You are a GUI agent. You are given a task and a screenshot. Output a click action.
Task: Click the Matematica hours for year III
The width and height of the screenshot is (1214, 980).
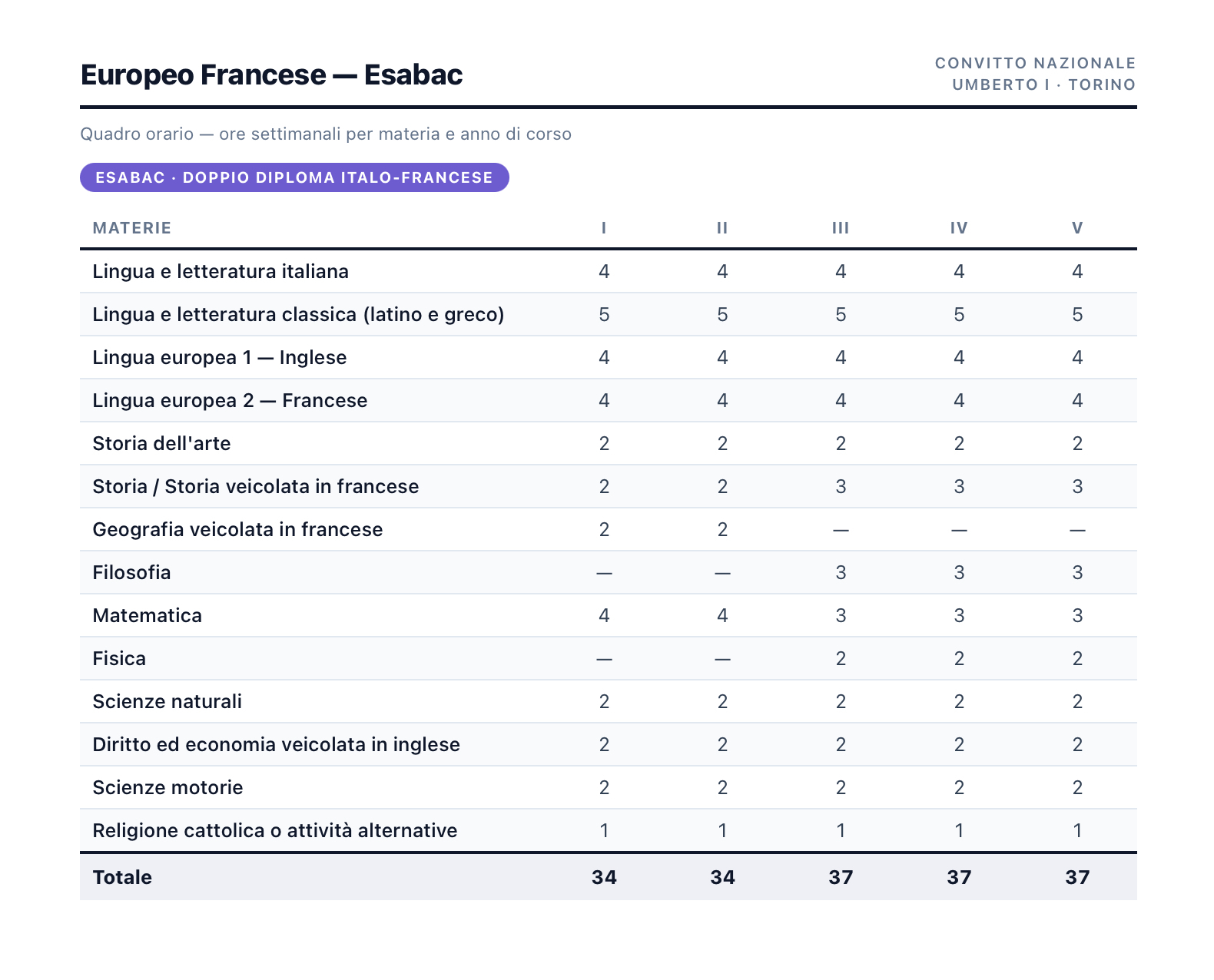841,615
